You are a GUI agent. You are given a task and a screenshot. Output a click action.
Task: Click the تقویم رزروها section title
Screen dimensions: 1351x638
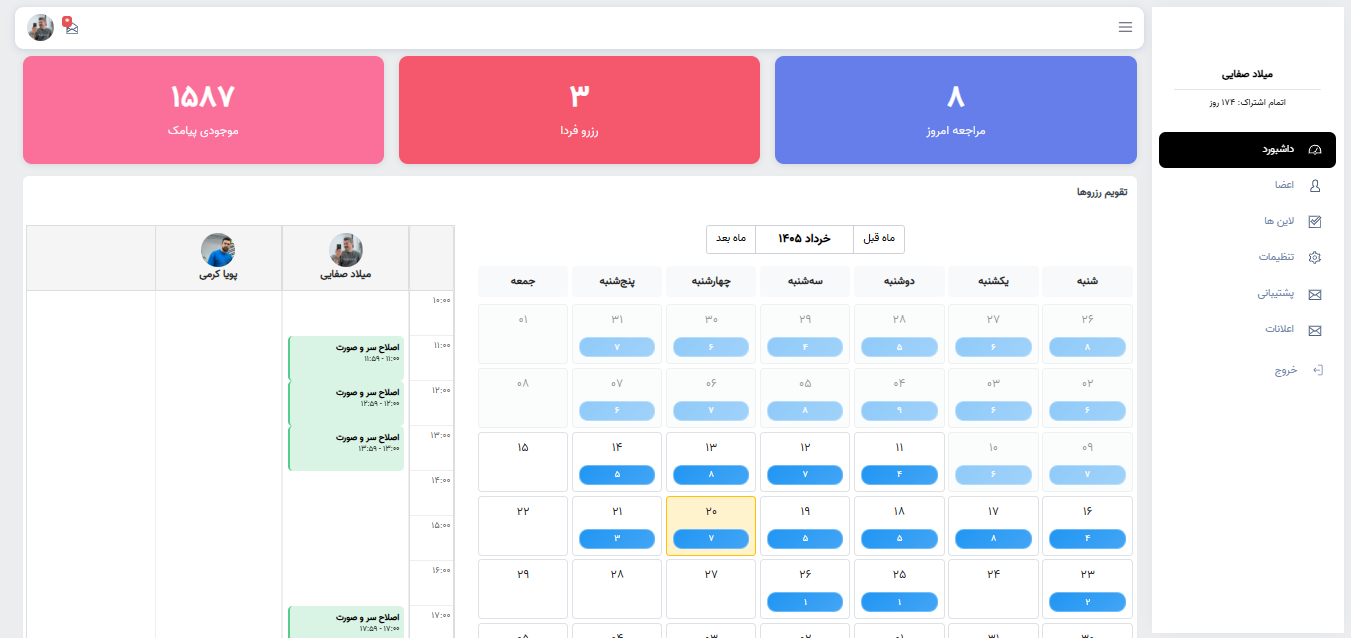click(1102, 191)
